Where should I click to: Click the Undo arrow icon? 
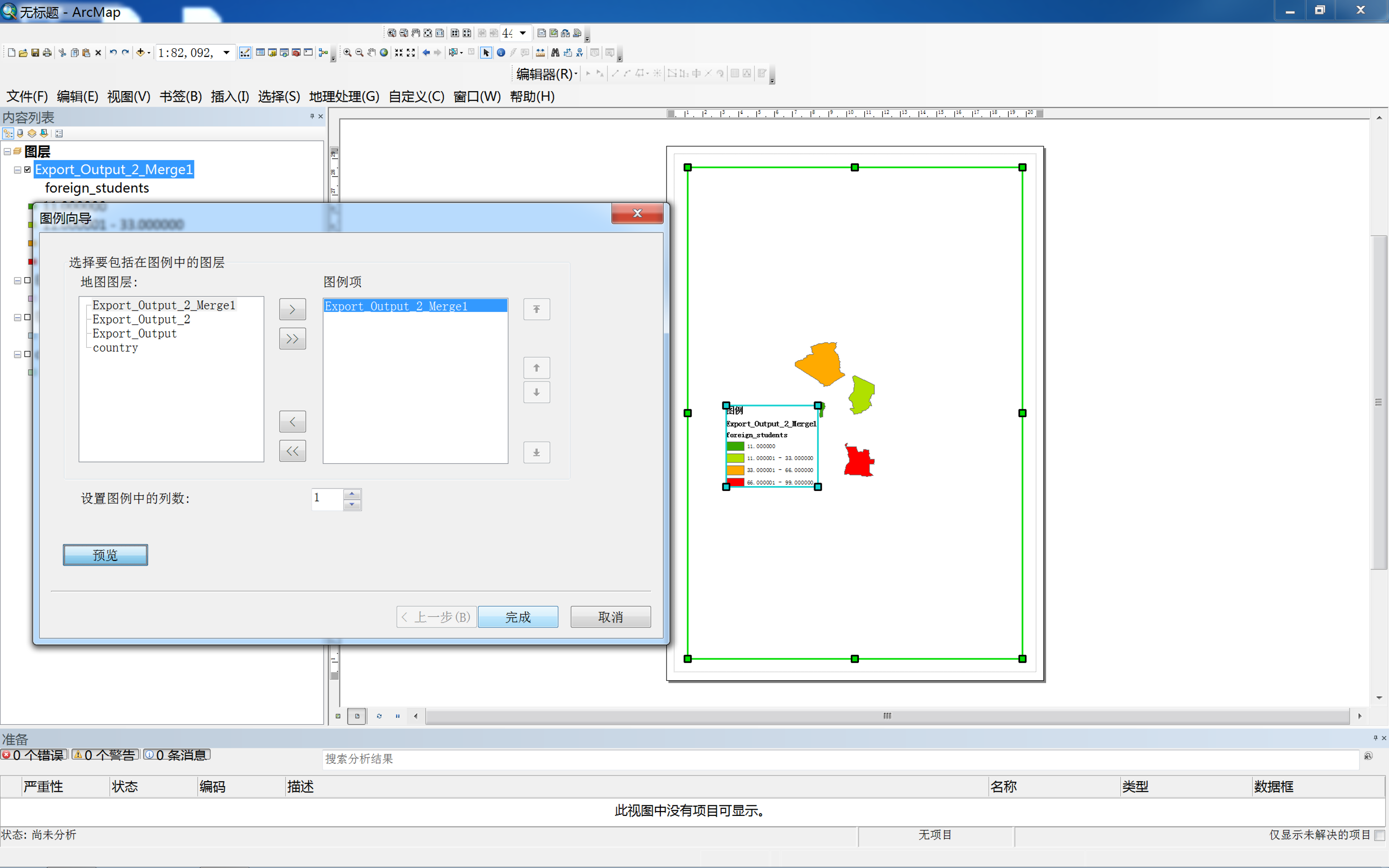113,53
